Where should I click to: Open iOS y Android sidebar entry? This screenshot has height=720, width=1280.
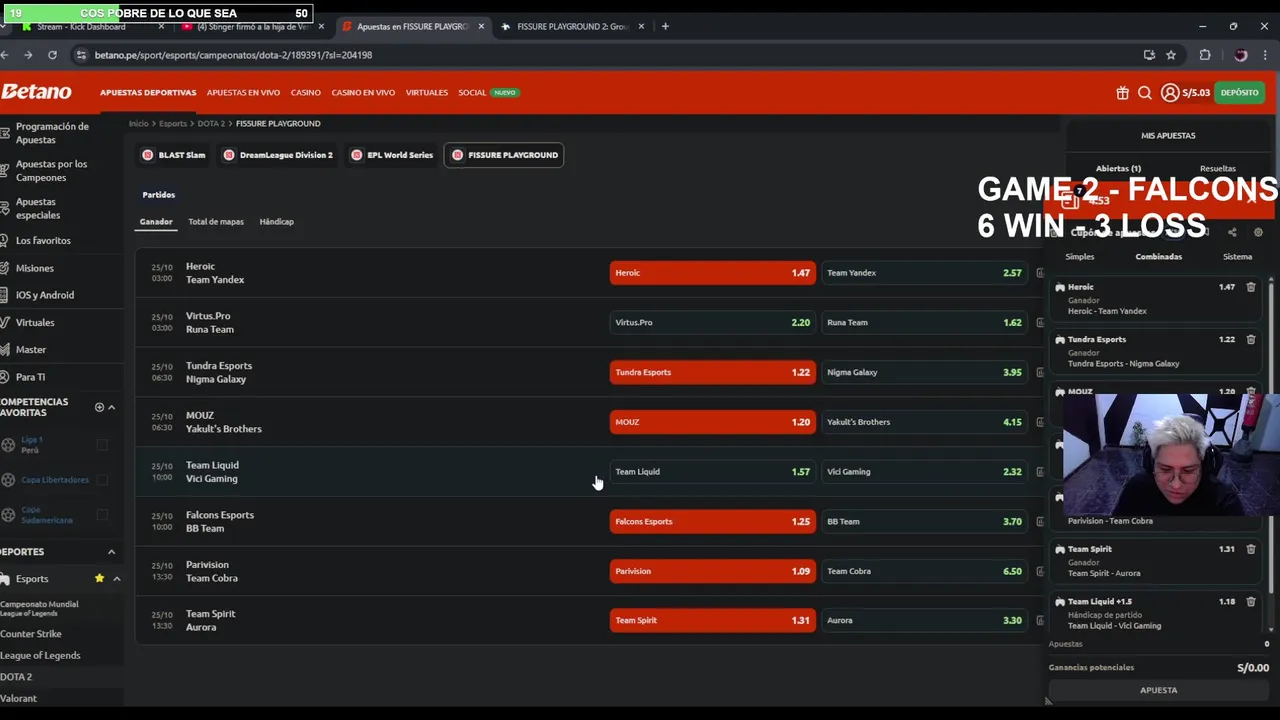[45, 295]
